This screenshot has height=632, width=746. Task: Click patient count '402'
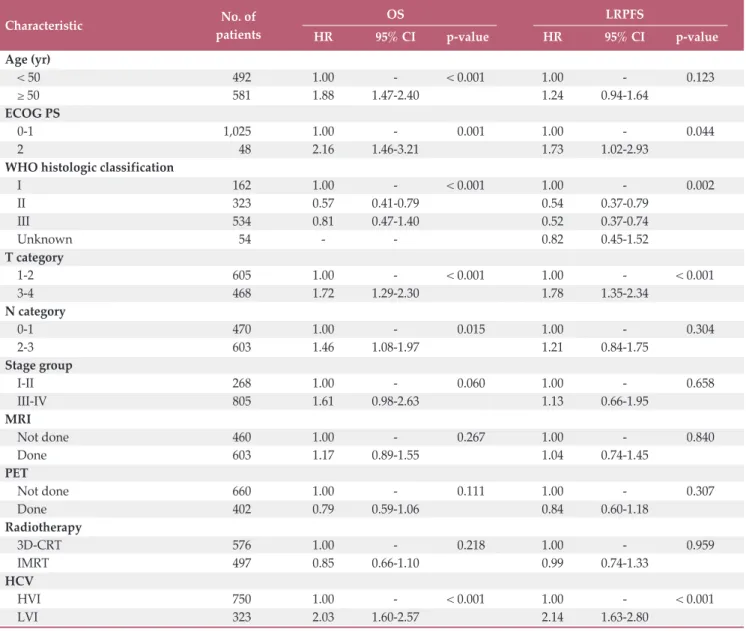point(242,510)
